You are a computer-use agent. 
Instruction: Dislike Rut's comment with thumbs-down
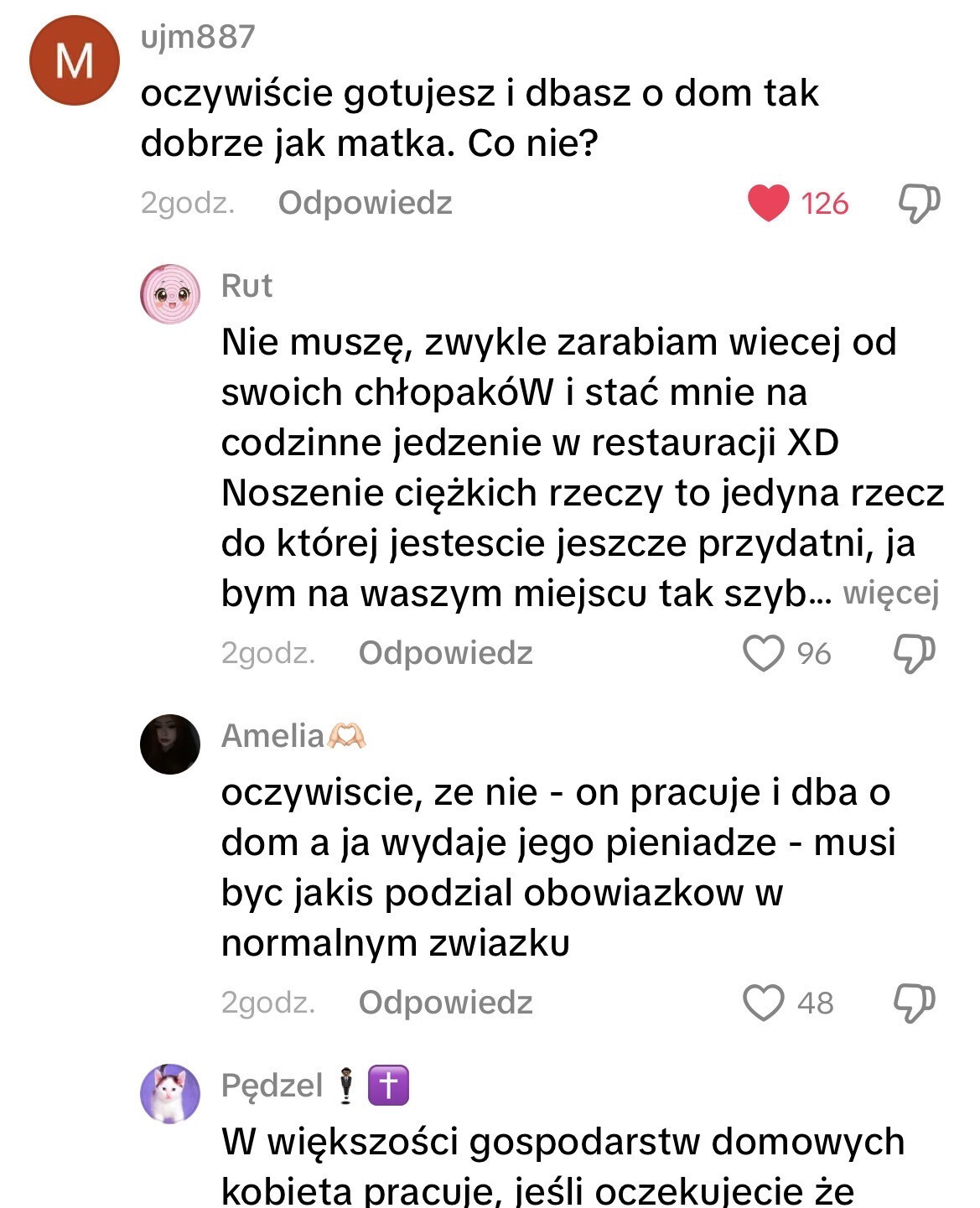pos(915,653)
